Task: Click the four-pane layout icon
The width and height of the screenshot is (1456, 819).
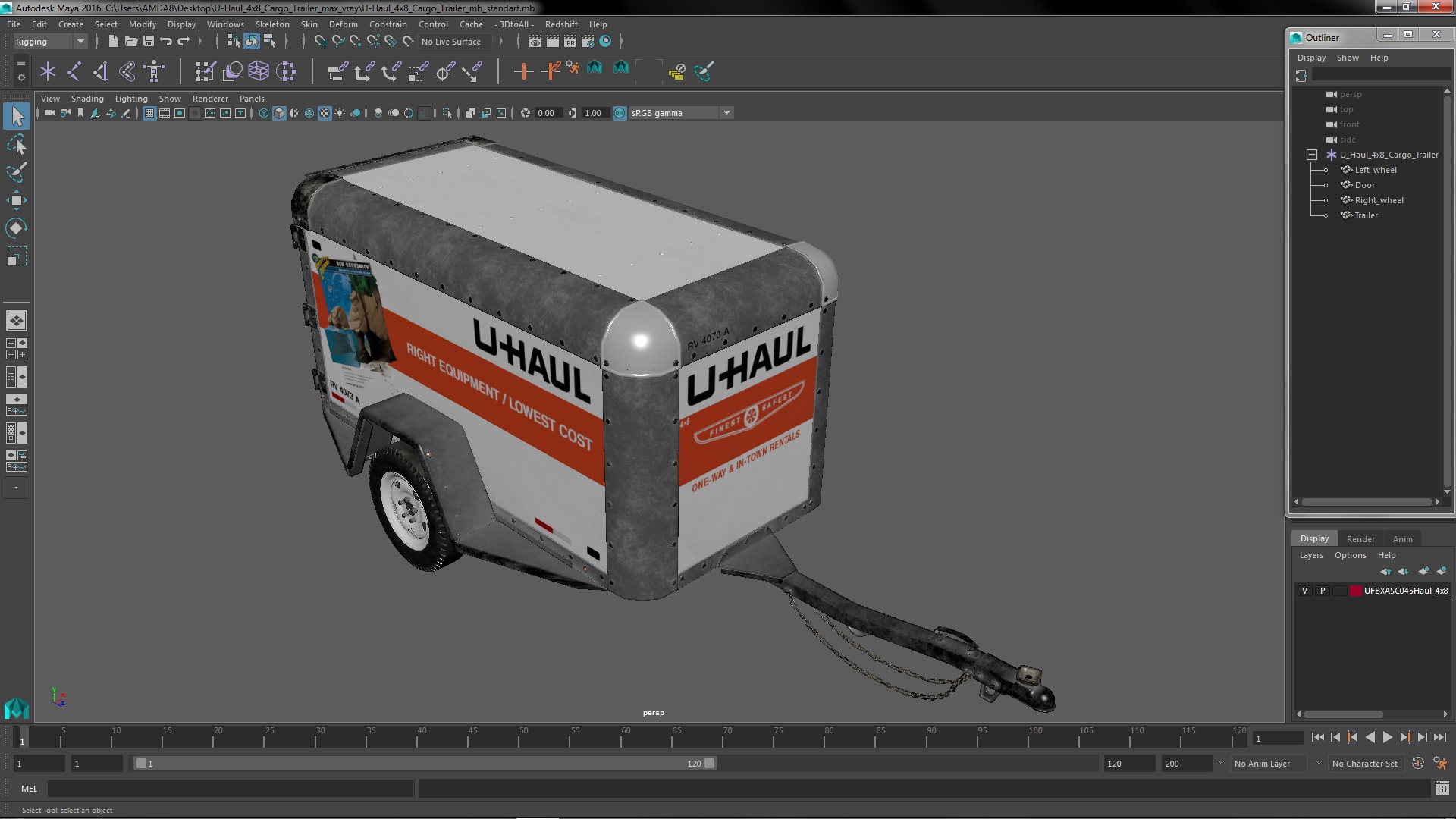Action: (x=17, y=349)
